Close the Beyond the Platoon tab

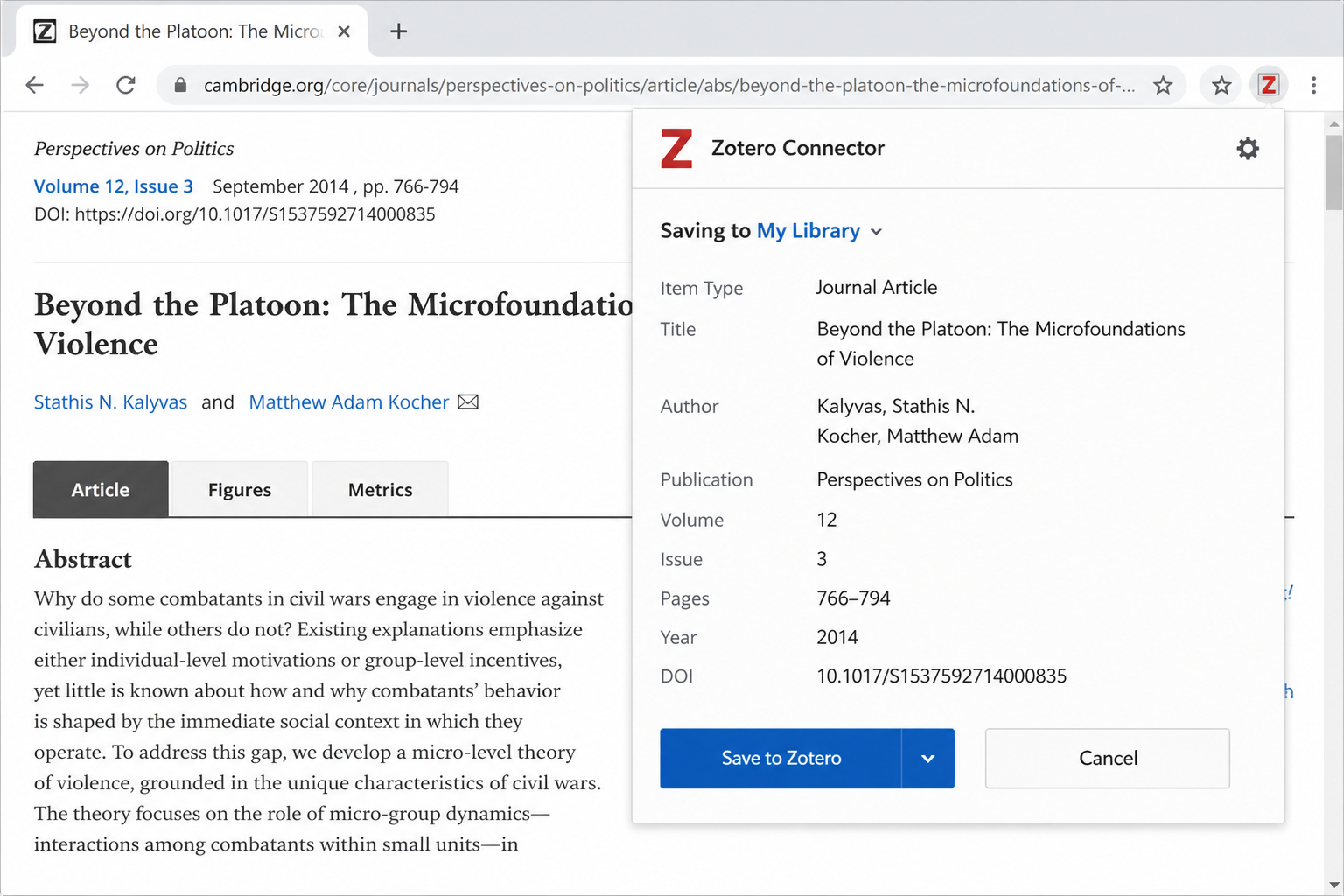click(344, 31)
